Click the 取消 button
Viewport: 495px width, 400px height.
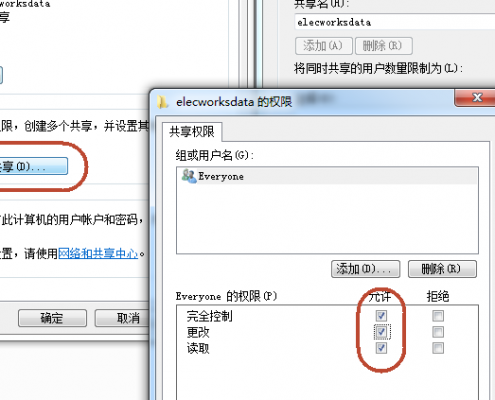pos(122,318)
